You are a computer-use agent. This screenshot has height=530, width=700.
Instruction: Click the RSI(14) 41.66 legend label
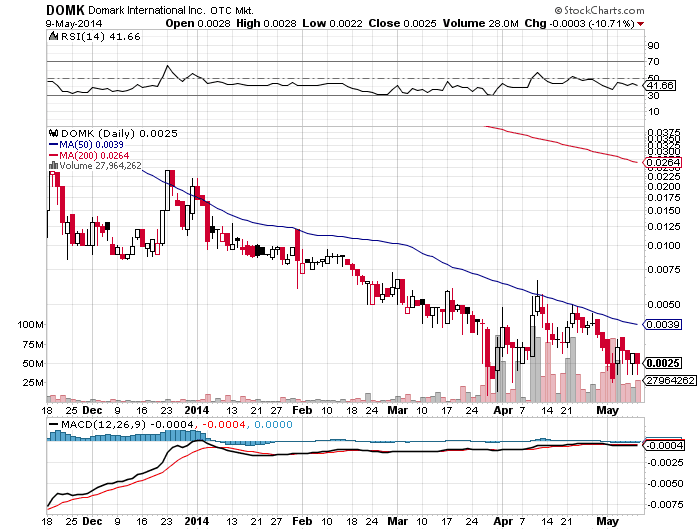[100, 37]
